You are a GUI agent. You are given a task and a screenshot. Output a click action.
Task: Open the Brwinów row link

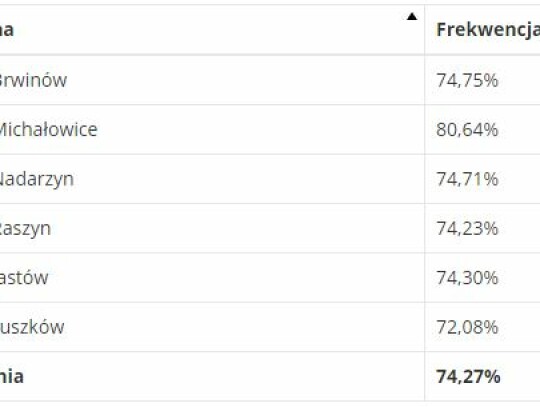click(32, 80)
